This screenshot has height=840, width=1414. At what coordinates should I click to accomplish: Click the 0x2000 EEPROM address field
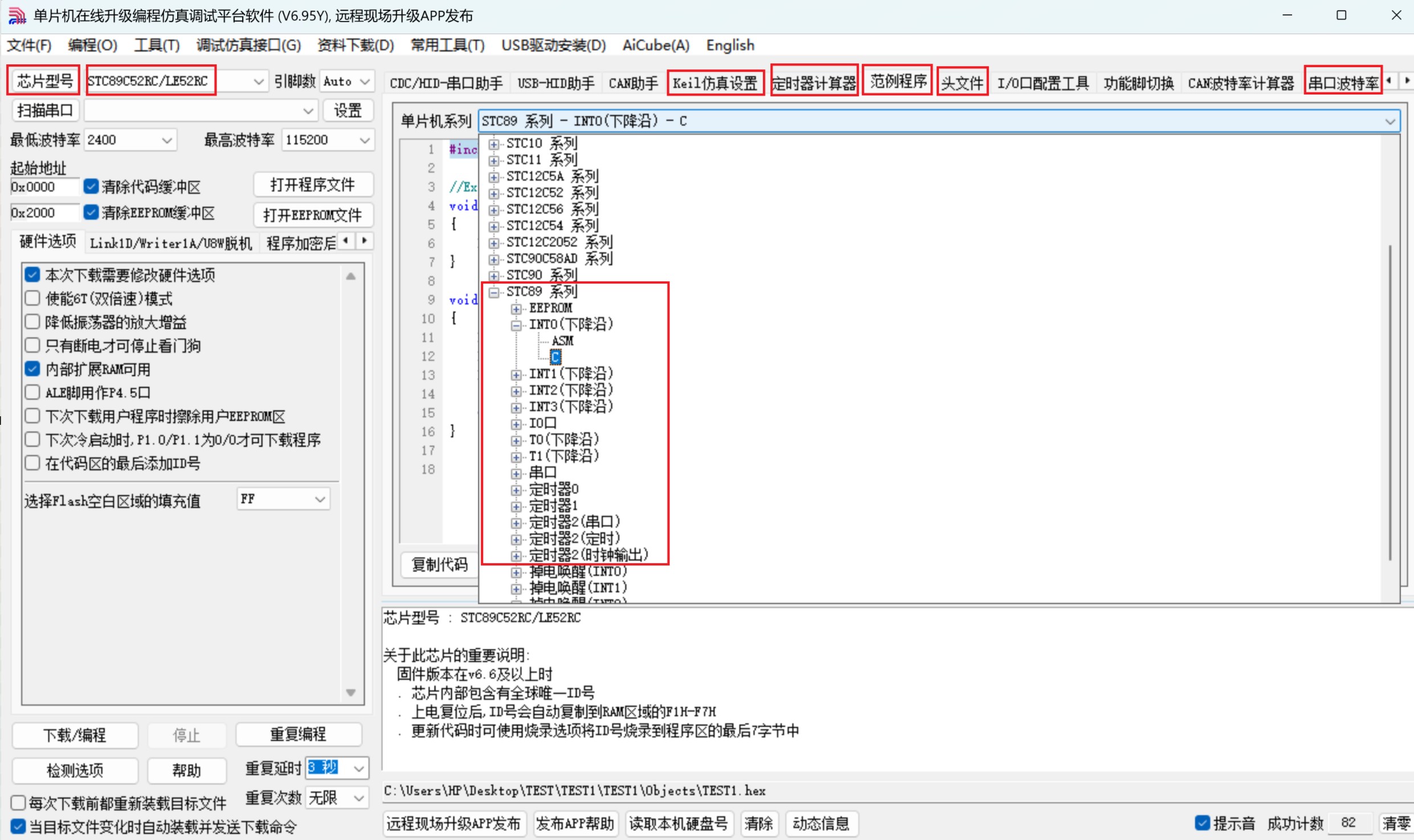coord(44,213)
